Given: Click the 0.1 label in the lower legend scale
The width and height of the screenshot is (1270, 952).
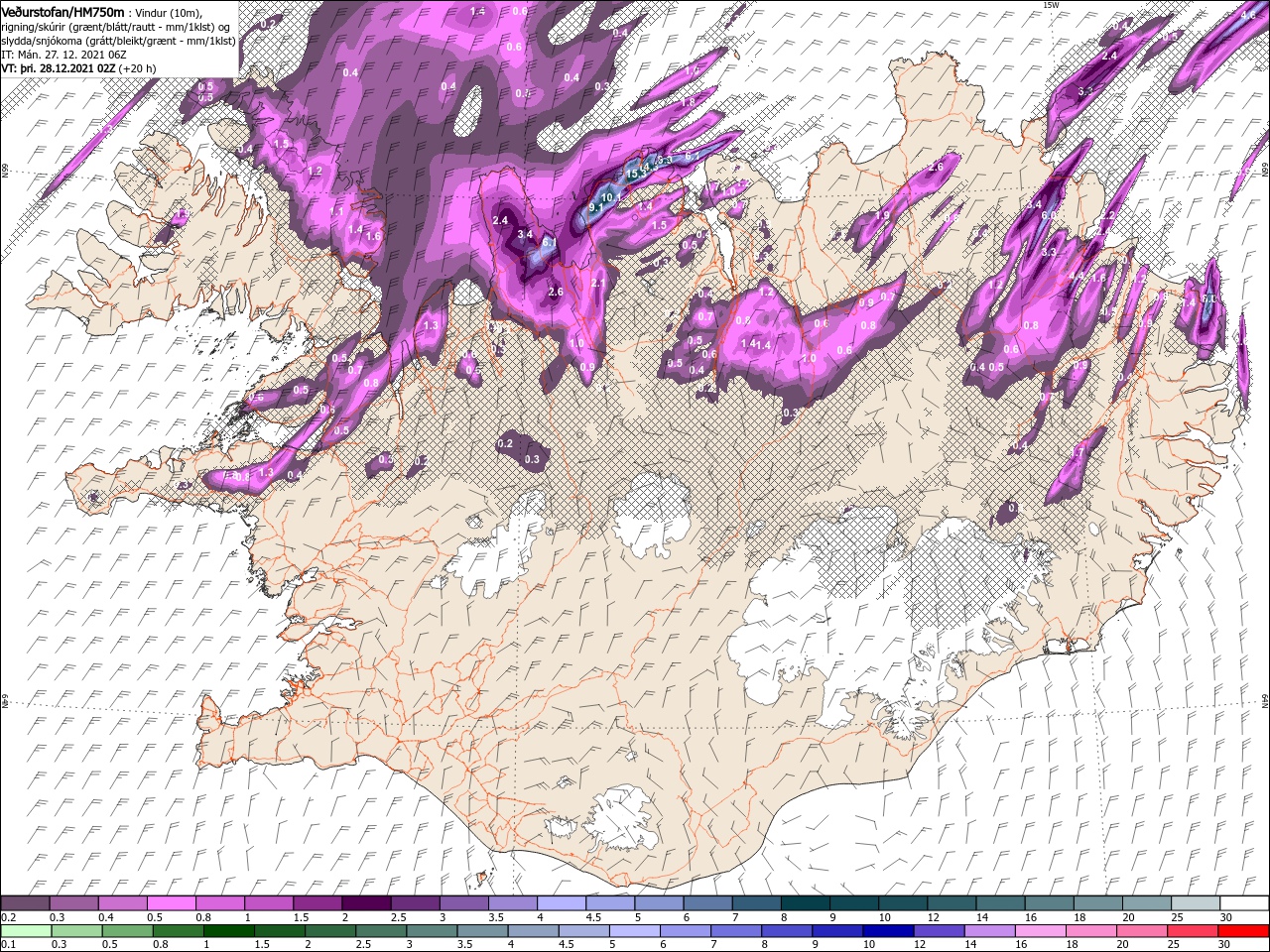Looking at the screenshot, I should click(9, 945).
